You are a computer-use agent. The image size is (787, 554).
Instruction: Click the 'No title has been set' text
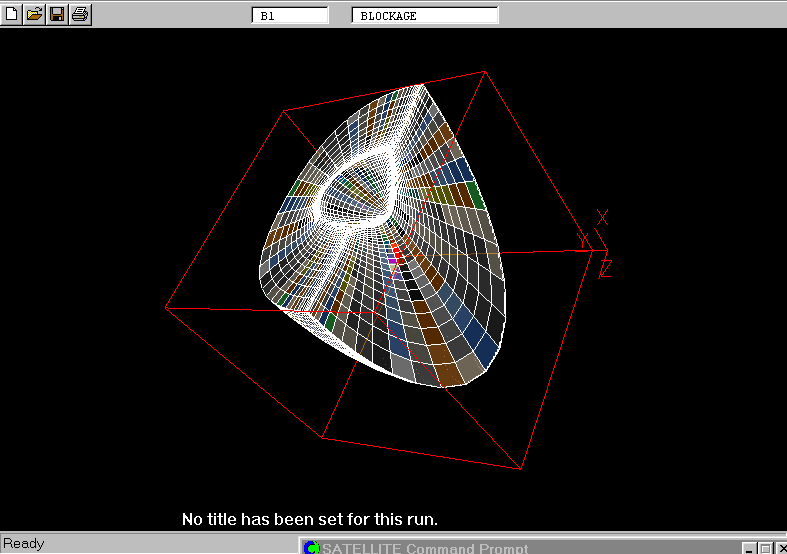[310, 519]
